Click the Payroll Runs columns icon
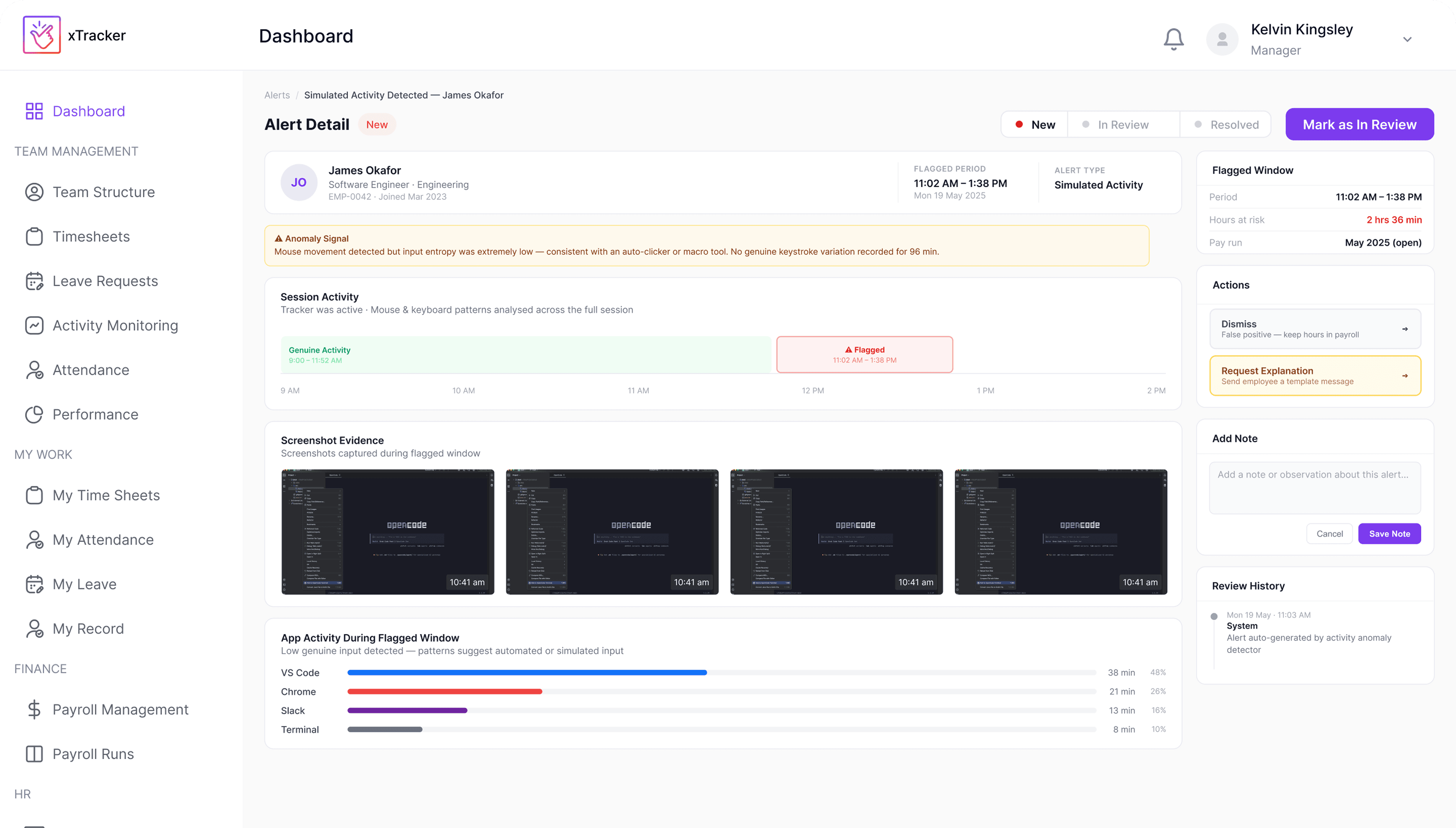The width and height of the screenshot is (1456, 828). (34, 754)
